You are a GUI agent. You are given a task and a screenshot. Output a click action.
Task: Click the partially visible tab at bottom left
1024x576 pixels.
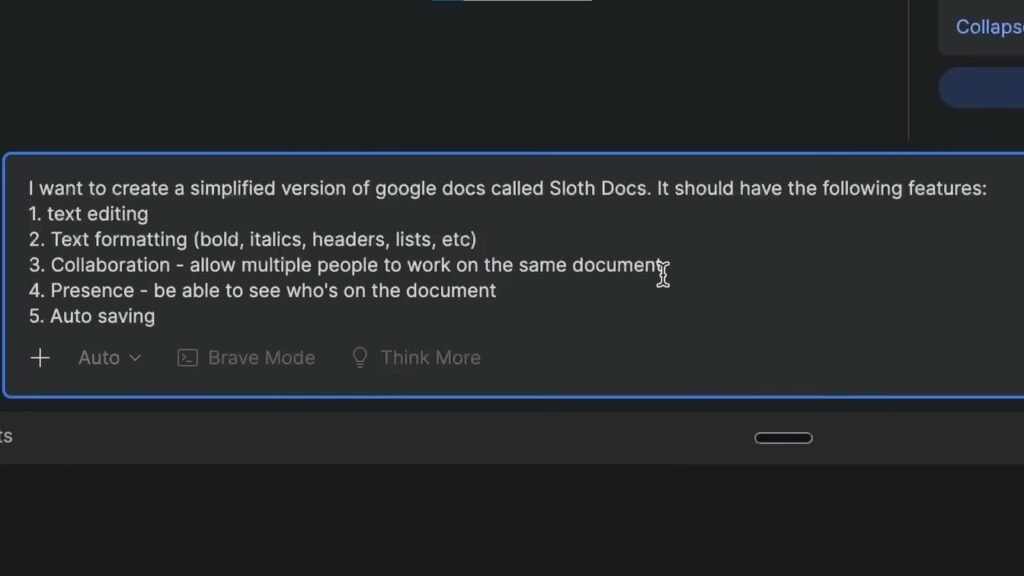(x=6, y=437)
